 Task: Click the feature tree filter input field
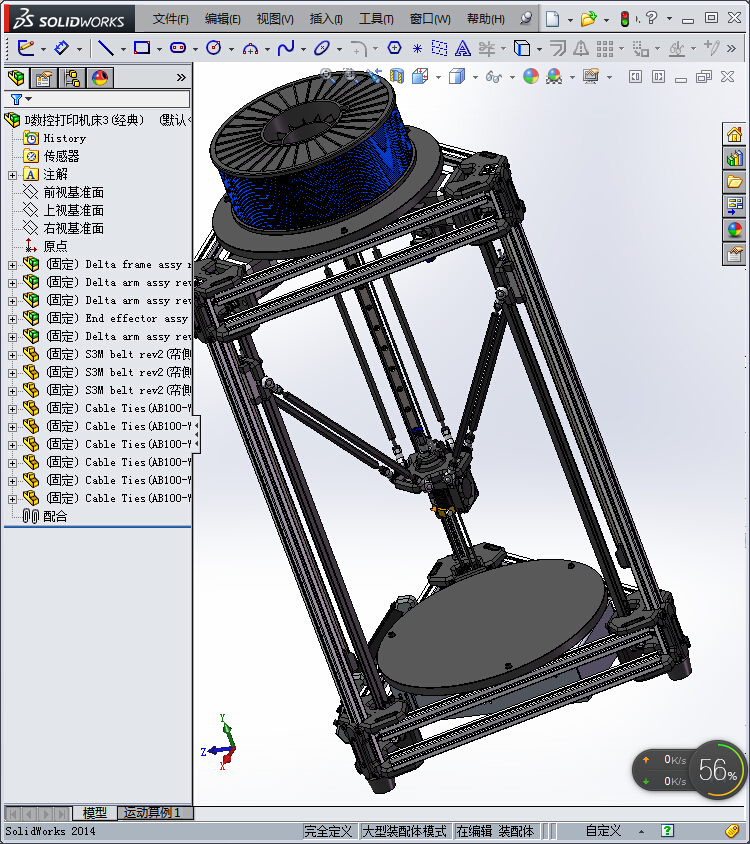click(97, 99)
